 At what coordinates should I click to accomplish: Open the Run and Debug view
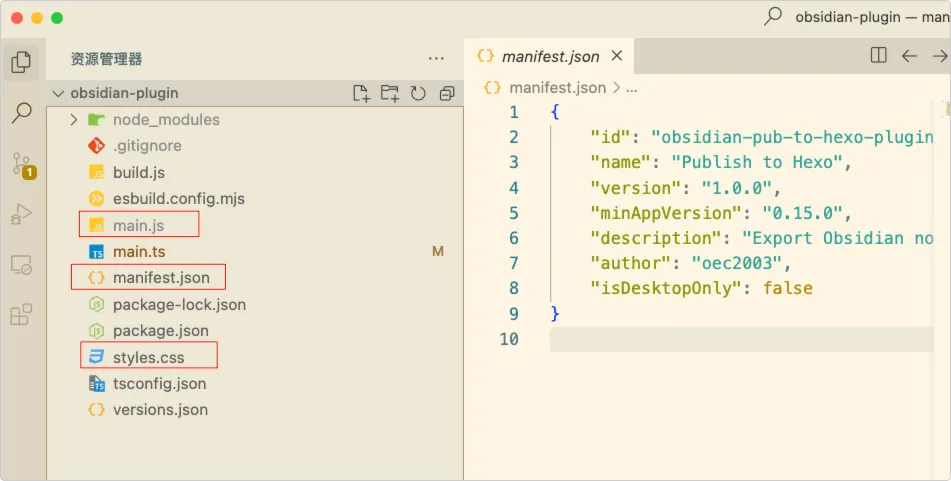coord(21,215)
